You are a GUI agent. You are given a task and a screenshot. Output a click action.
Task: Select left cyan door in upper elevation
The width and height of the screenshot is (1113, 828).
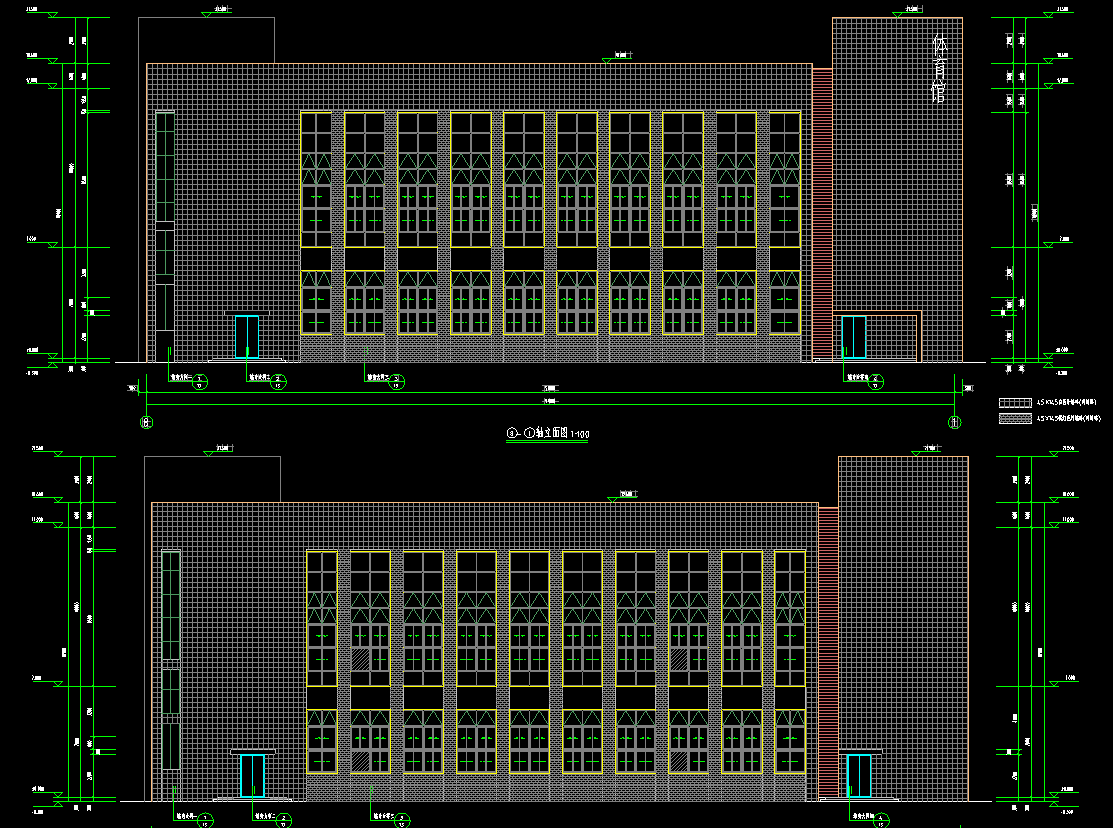[246, 336]
